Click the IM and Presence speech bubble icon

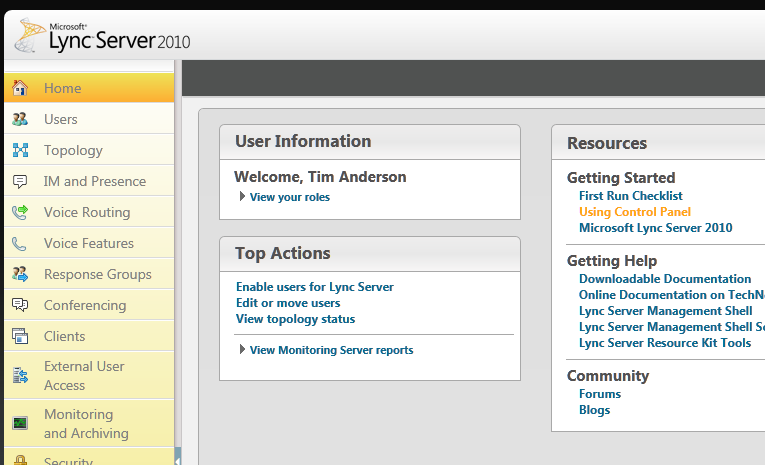20,181
